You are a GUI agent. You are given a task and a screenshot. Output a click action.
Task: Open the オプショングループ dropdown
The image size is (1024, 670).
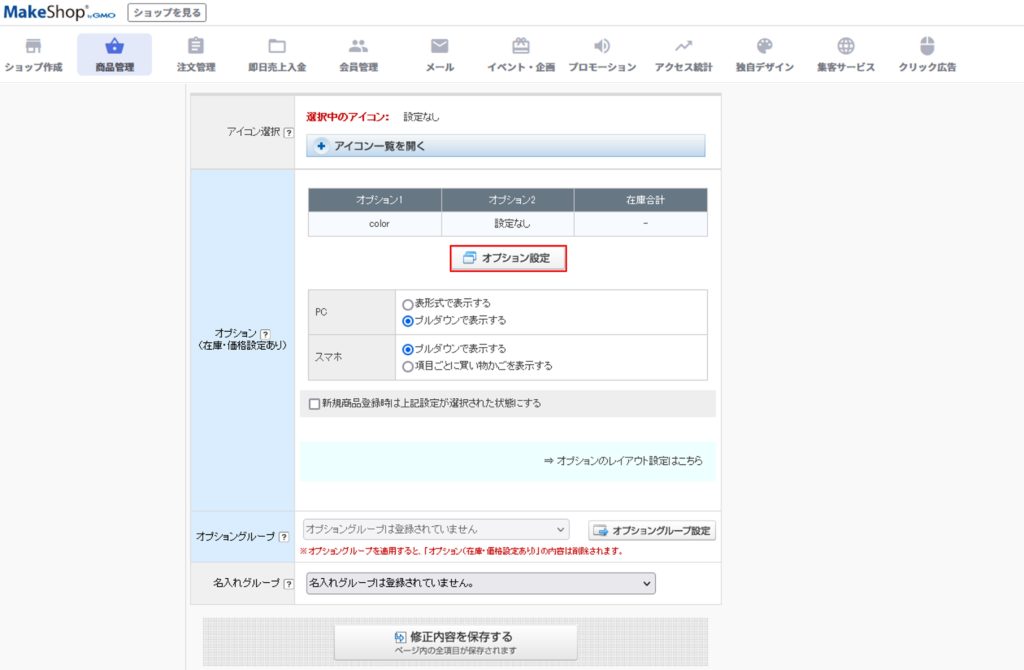click(435, 529)
